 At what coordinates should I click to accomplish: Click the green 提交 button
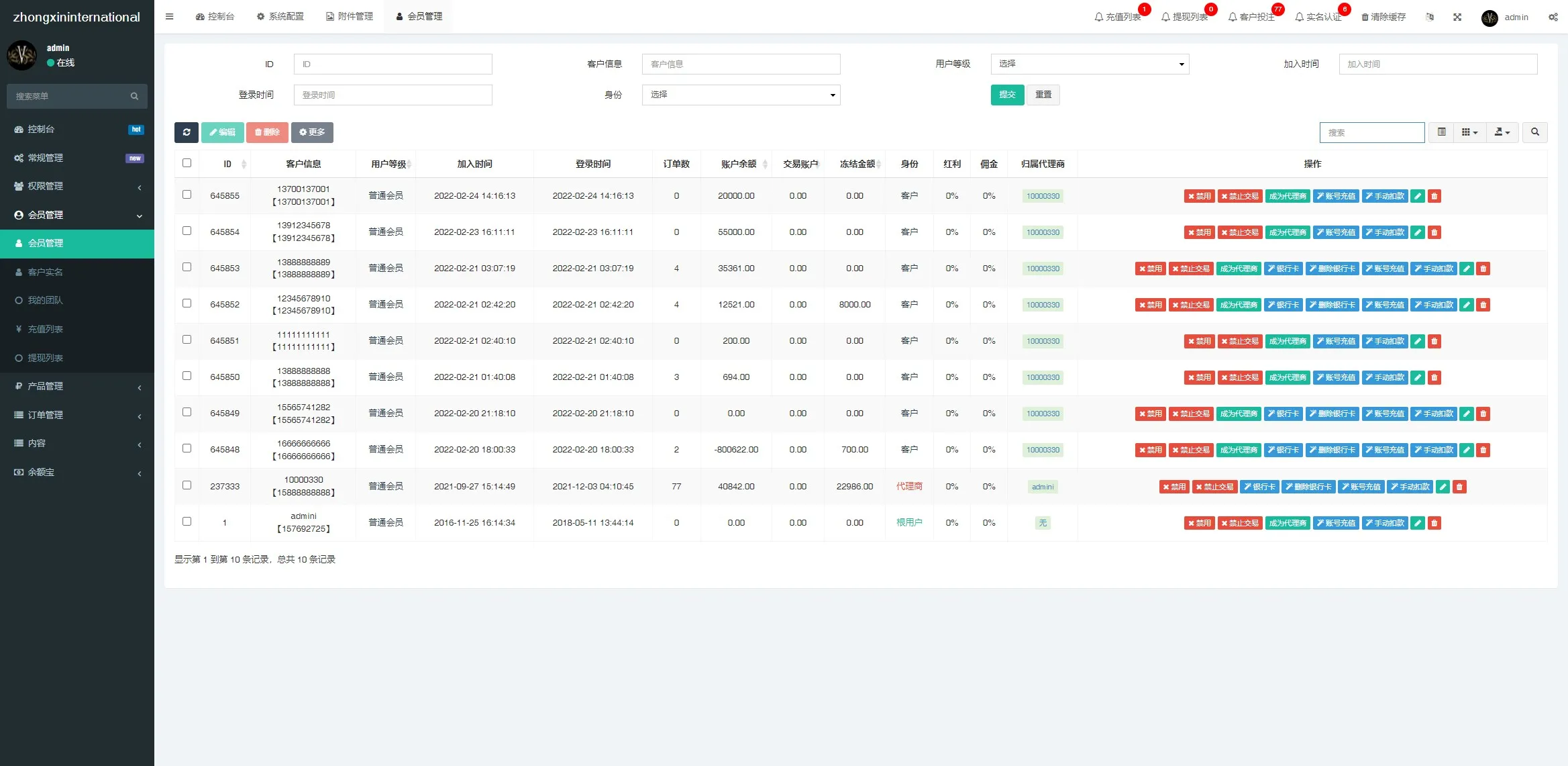click(1007, 95)
